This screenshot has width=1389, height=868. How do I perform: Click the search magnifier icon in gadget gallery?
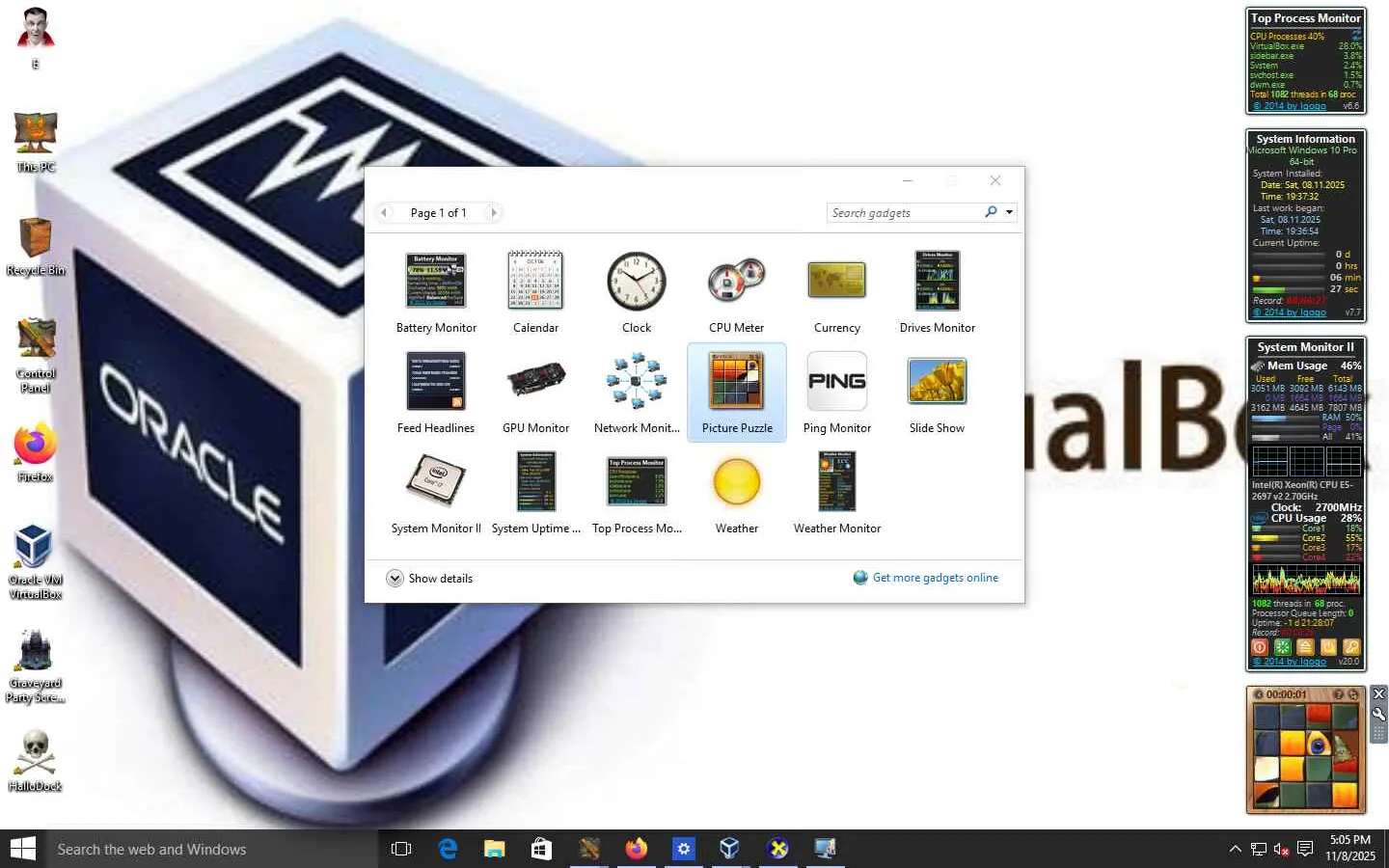[x=991, y=212]
